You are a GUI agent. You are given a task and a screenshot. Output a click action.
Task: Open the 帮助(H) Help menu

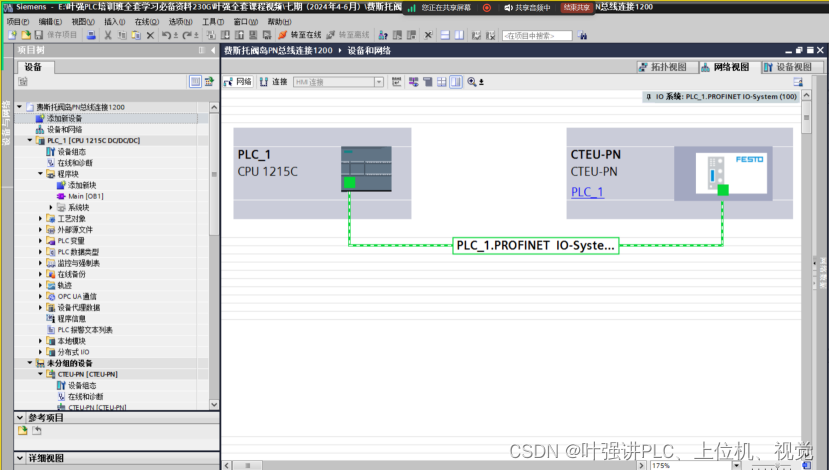(x=279, y=22)
